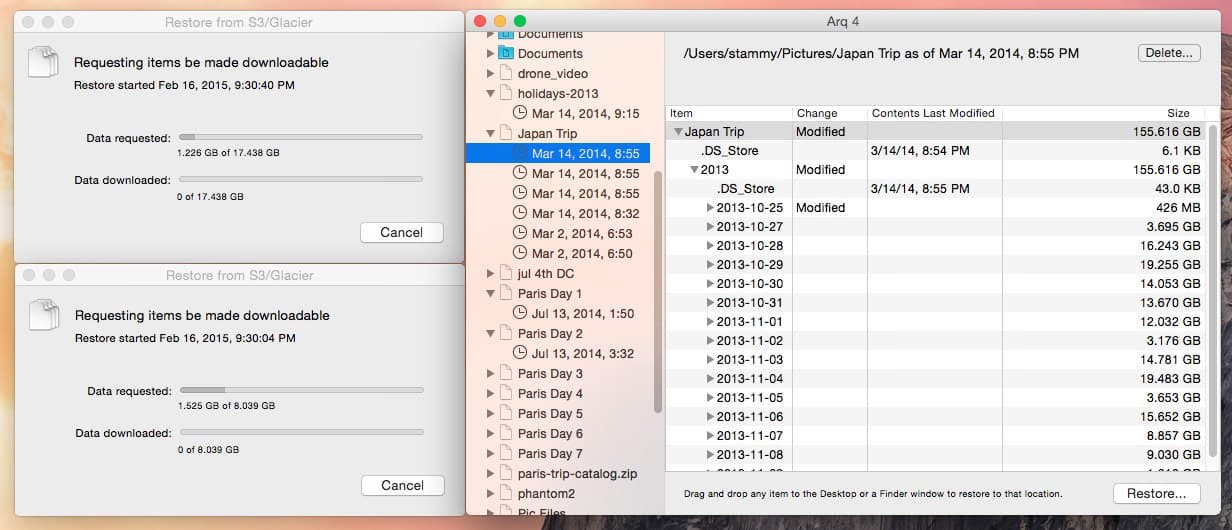Viewport: 1232px width, 530px height.
Task: Collapse the holidays-2013 folder in the sidebar
Action: tap(490, 93)
